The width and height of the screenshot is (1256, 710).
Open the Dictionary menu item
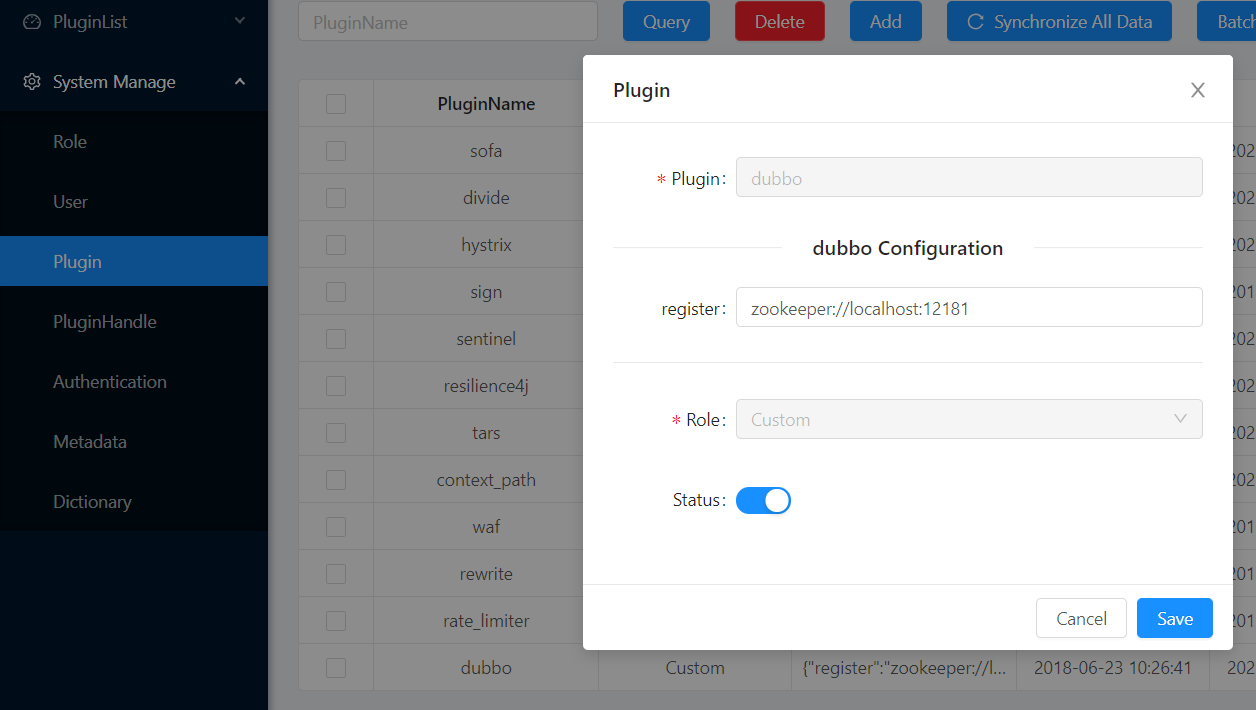(x=134, y=502)
